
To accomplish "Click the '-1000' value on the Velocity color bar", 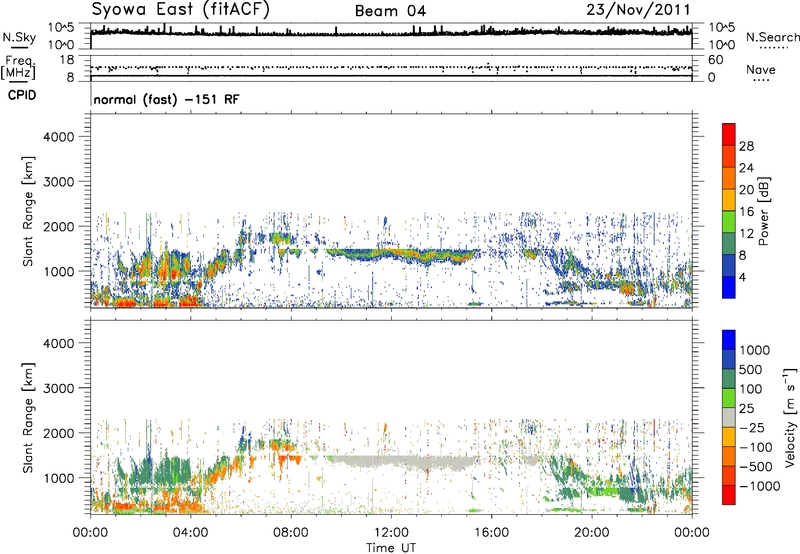I will click(759, 486).
